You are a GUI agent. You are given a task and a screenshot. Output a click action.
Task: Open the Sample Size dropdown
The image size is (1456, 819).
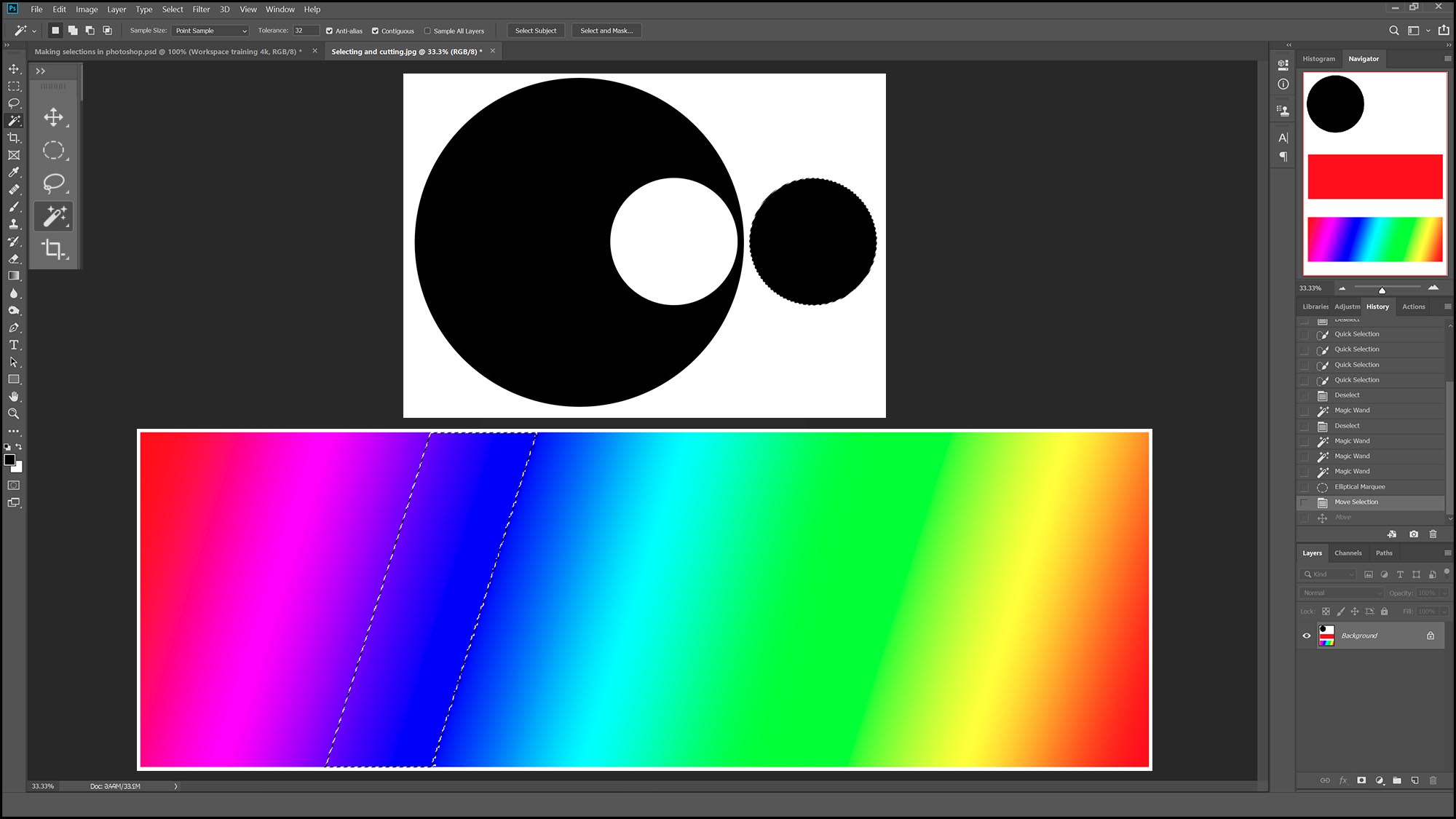pyautogui.click(x=210, y=31)
